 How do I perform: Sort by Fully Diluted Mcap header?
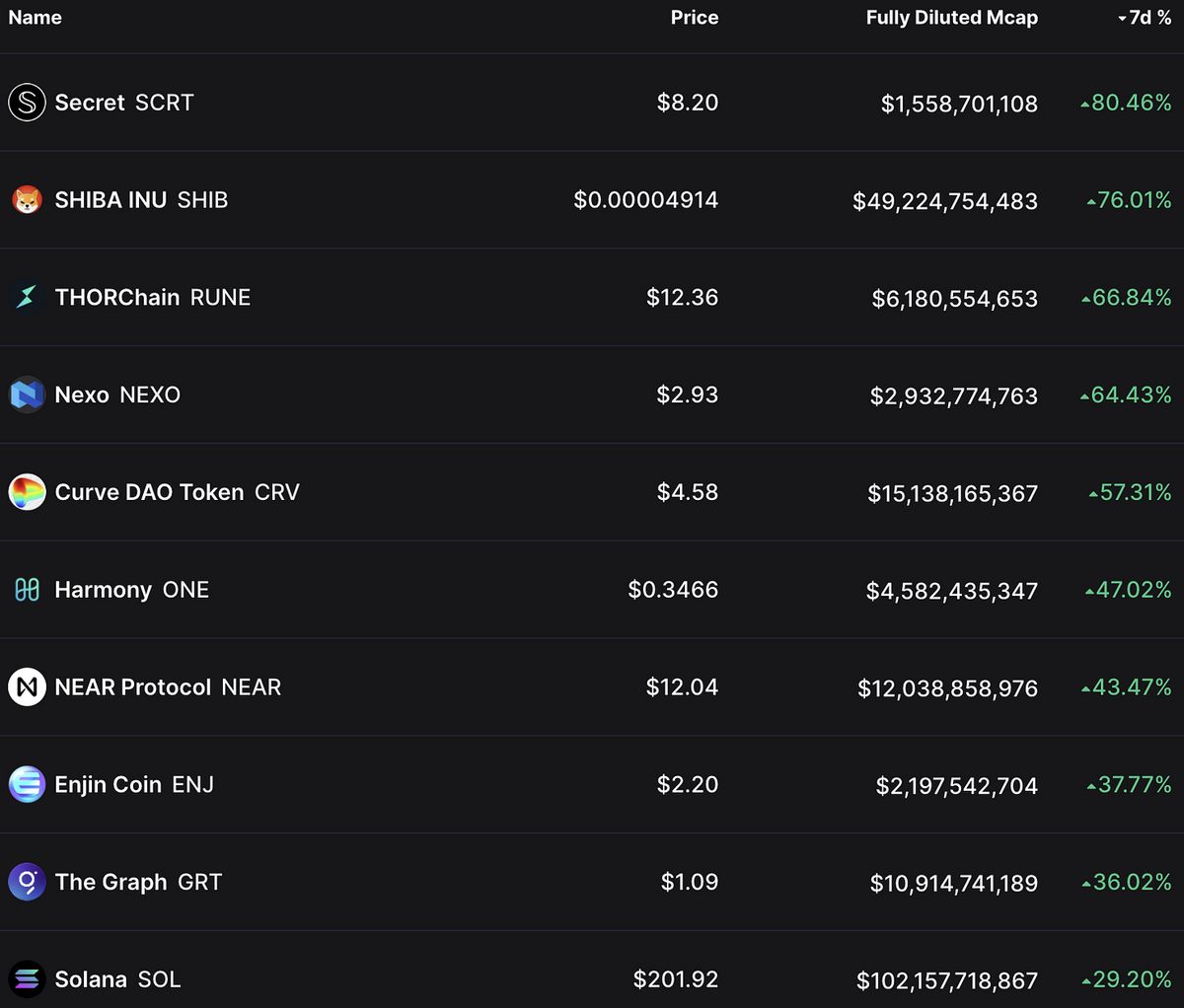pyautogui.click(x=951, y=18)
